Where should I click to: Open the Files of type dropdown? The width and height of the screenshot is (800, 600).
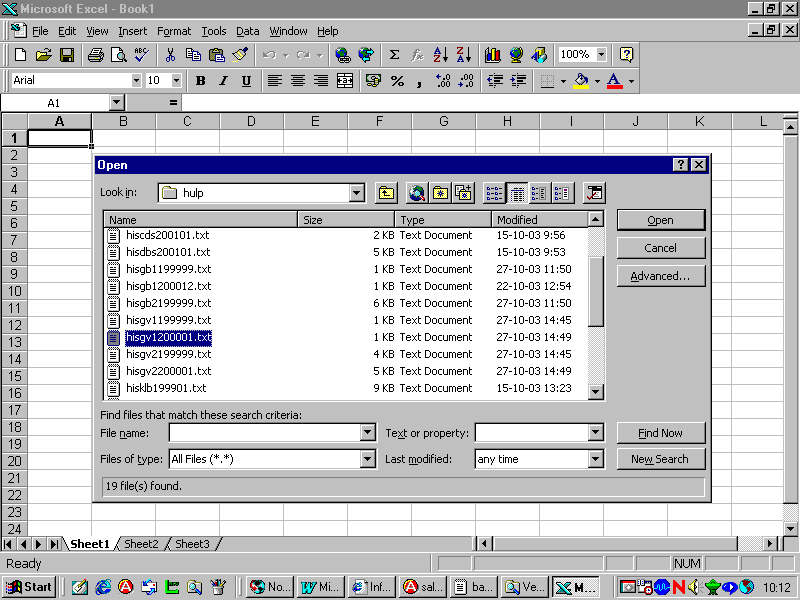click(367, 459)
